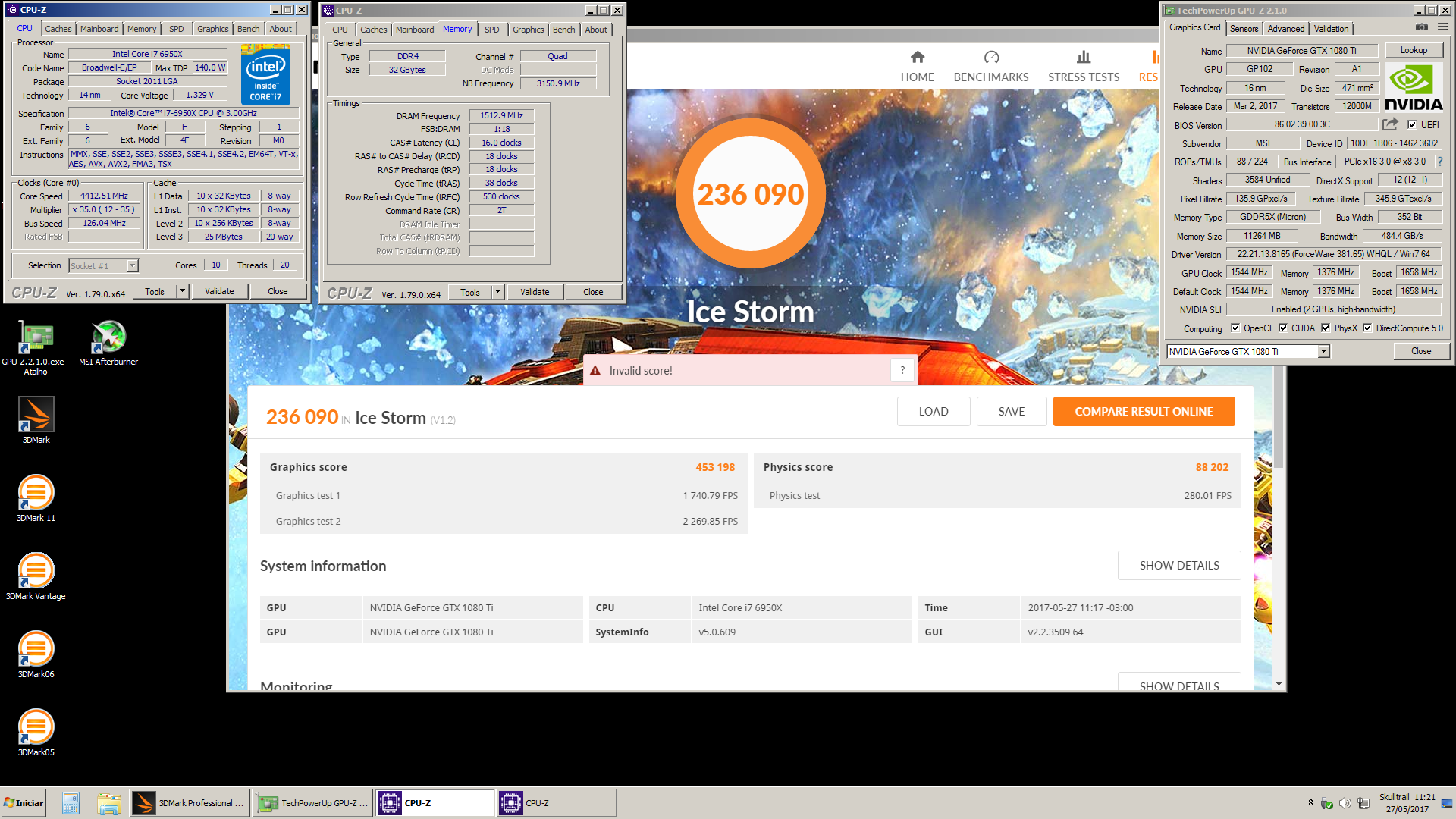Image resolution: width=1456 pixels, height=819 pixels.
Task: Open the GPU selector dropdown in GPU-Z
Action: pos(1323,351)
